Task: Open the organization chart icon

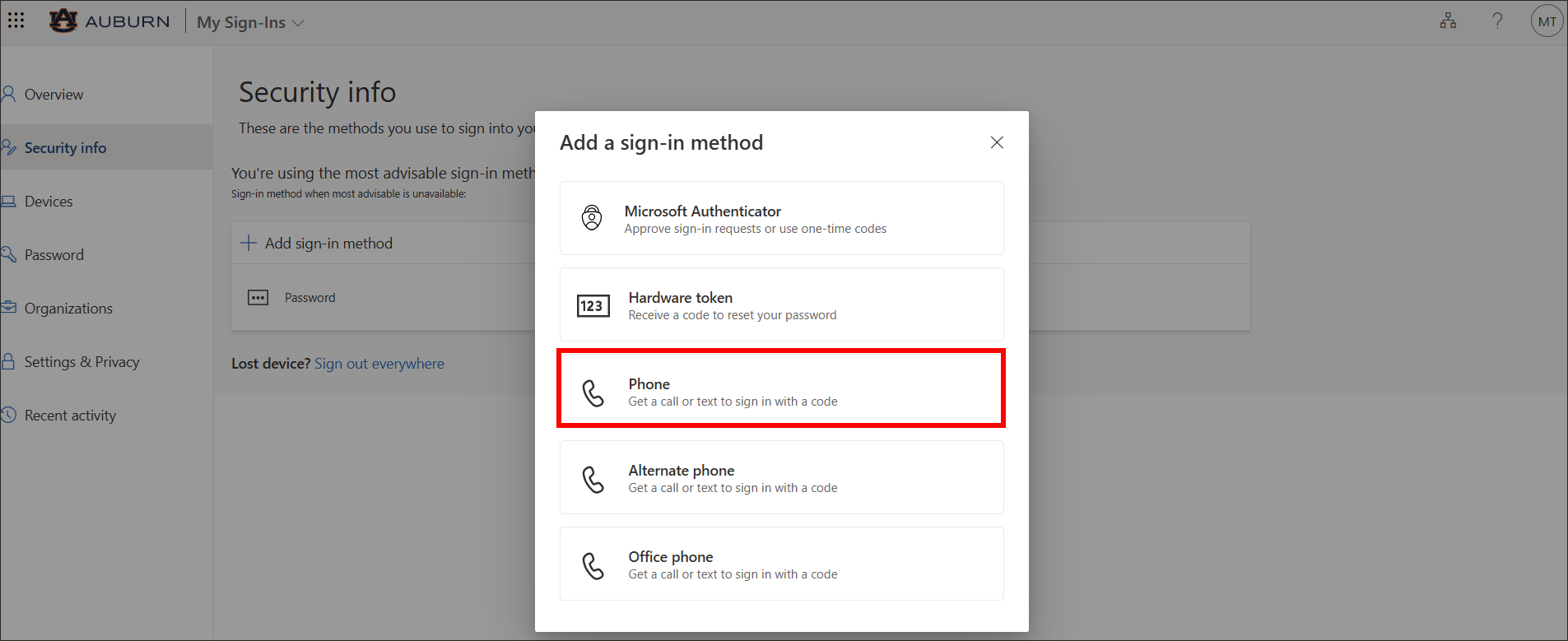Action: pyautogui.click(x=1448, y=21)
